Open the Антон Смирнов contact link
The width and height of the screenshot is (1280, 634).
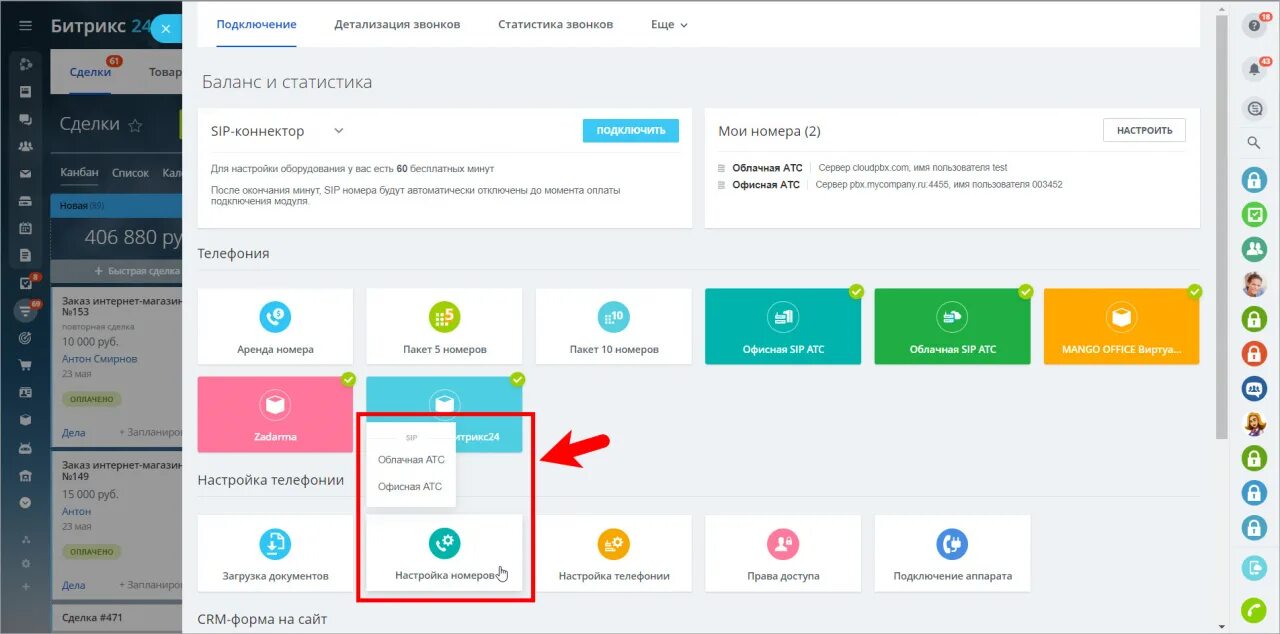click(99, 359)
